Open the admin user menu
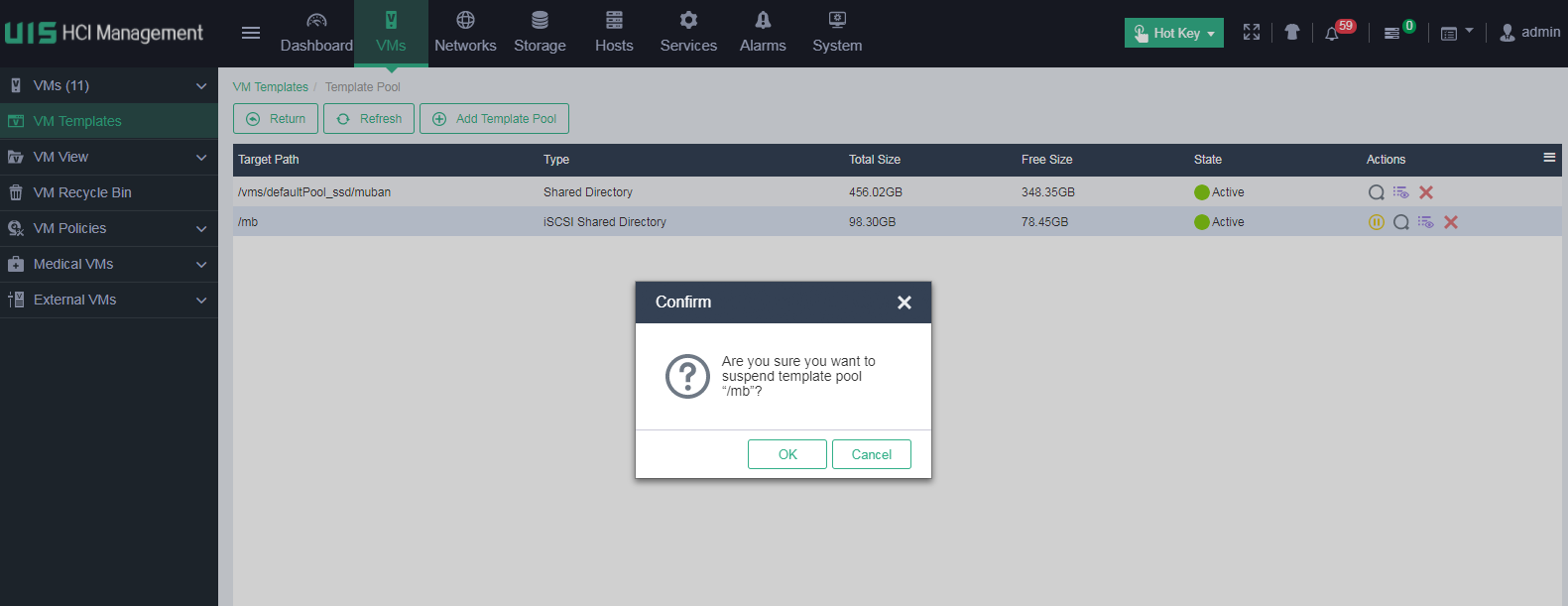Screen dimensions: 1568x606 click(1529, 33)
